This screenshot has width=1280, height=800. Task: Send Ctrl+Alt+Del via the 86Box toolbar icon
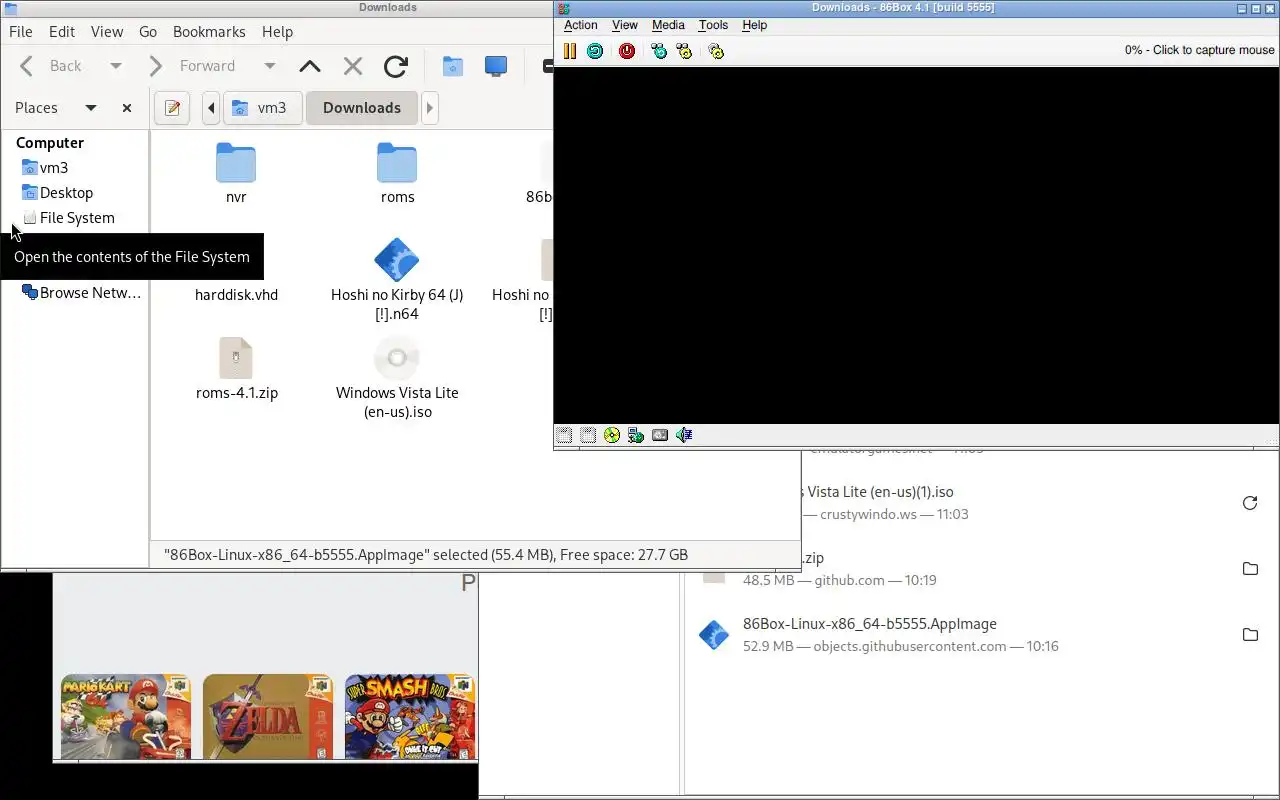click(659, 51)
